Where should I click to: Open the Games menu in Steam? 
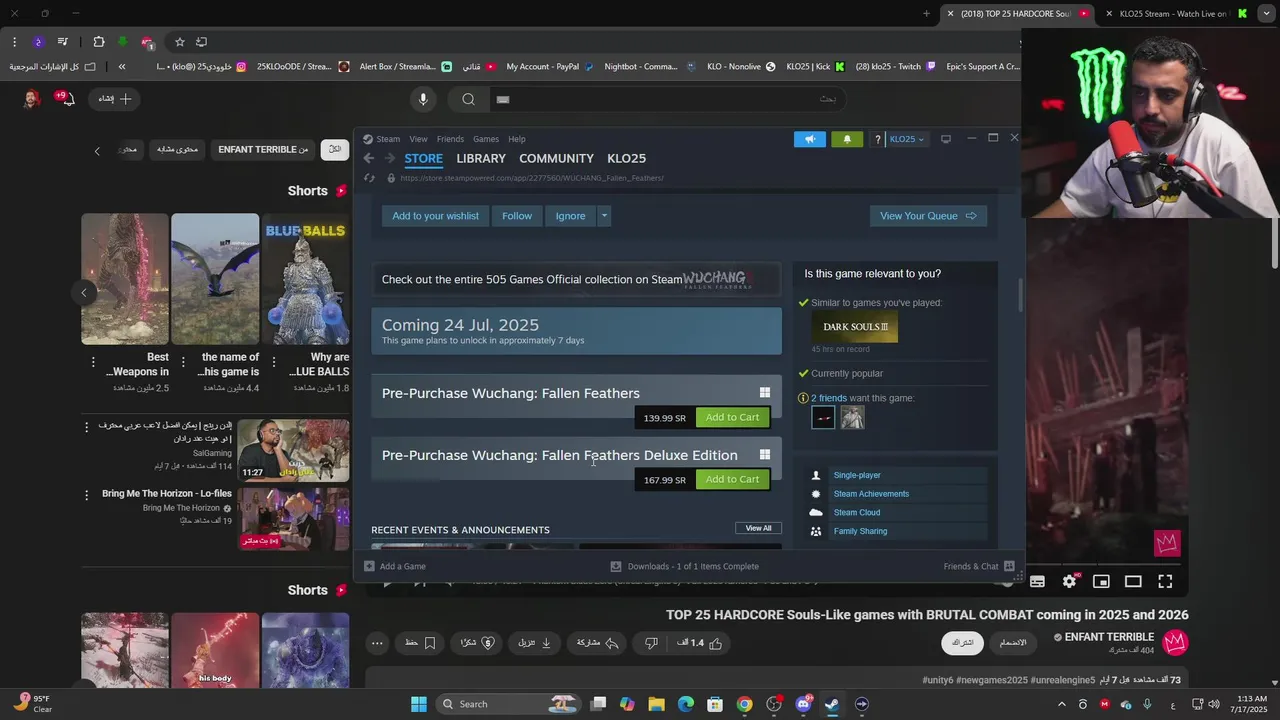tap(486, 139)
